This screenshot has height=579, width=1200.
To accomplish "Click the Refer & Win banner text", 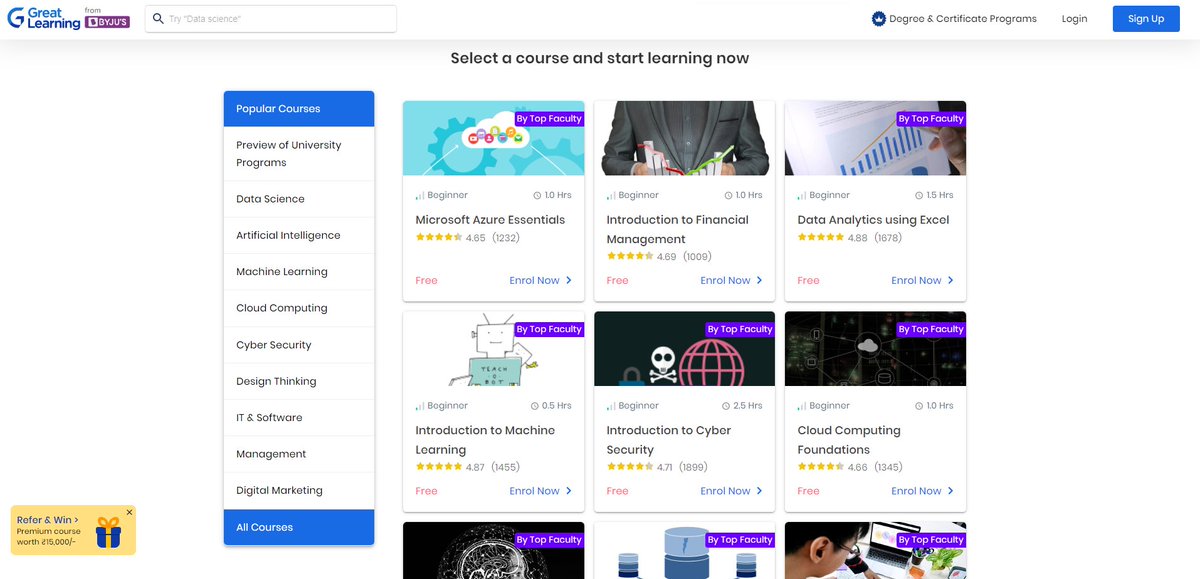I will [x=47, y=520].
